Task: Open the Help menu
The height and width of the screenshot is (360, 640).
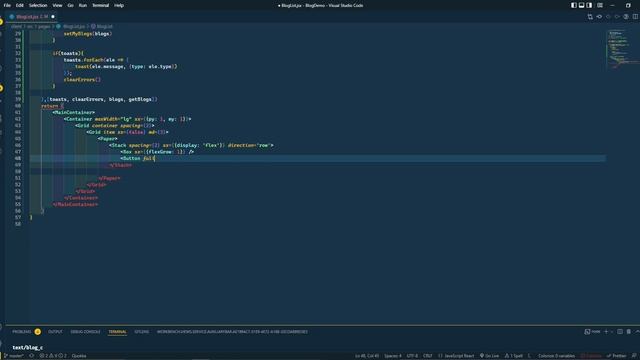Action: [119, 5]
